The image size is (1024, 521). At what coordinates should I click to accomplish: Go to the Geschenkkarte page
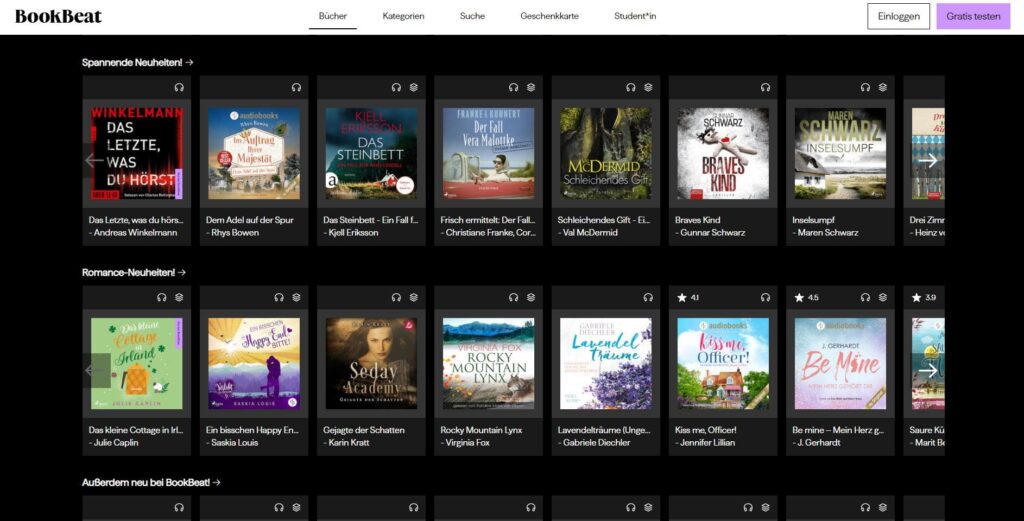[549, 16]
